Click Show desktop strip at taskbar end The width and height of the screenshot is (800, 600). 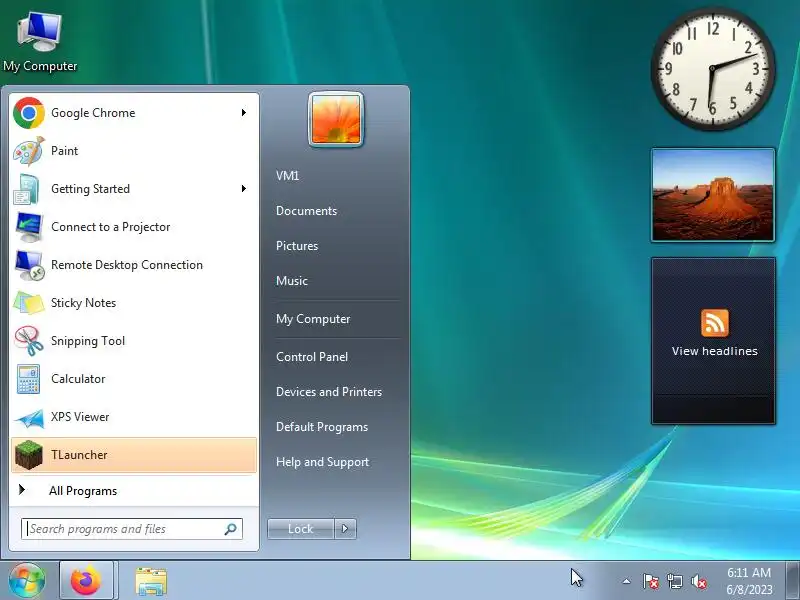coord(793,581)
